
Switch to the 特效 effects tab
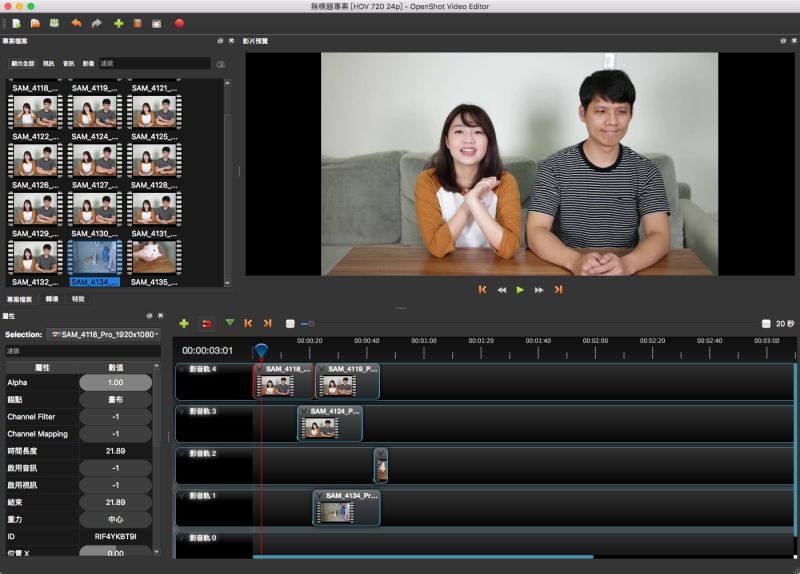[78, 299]
